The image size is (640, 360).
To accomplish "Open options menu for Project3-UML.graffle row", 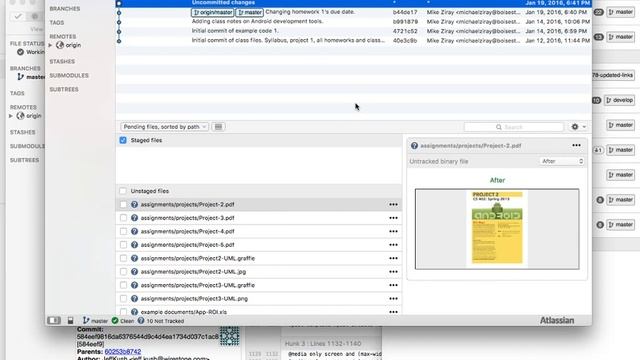I will [x=393, y=285].
